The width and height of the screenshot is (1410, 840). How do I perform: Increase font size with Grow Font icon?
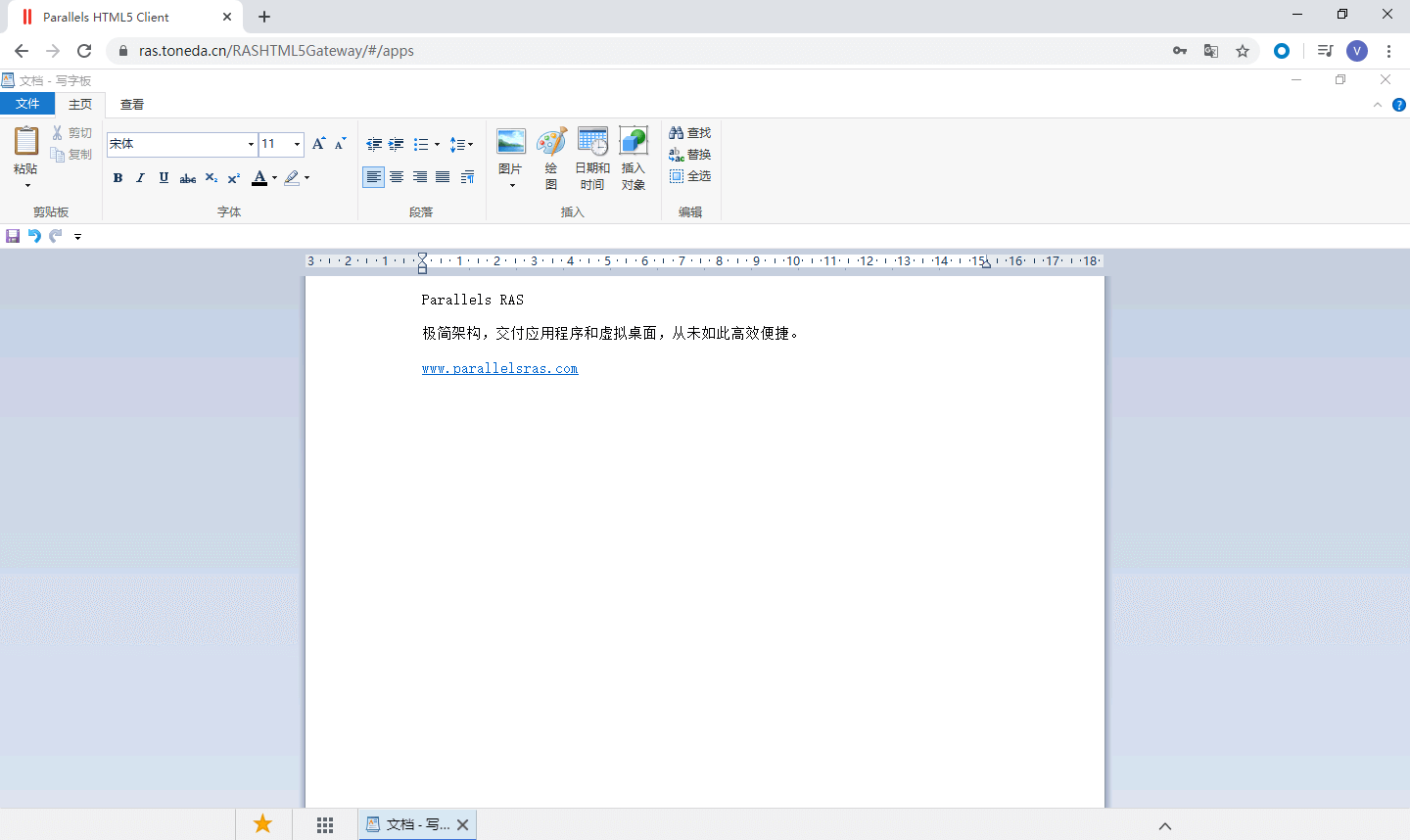[x=318, y=144]
